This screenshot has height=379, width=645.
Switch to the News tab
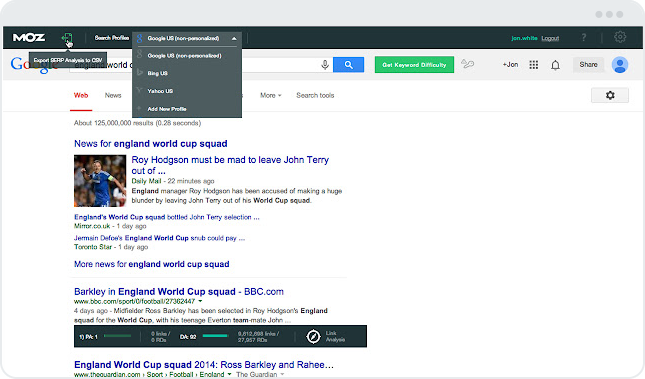113,95
